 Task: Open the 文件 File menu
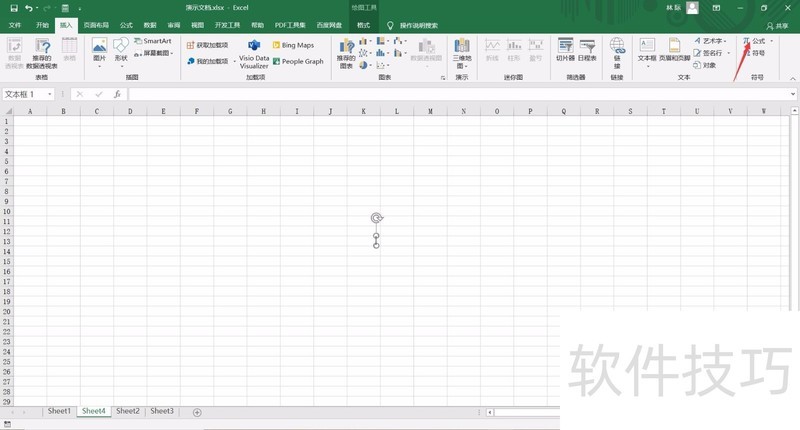pos(15,25)
